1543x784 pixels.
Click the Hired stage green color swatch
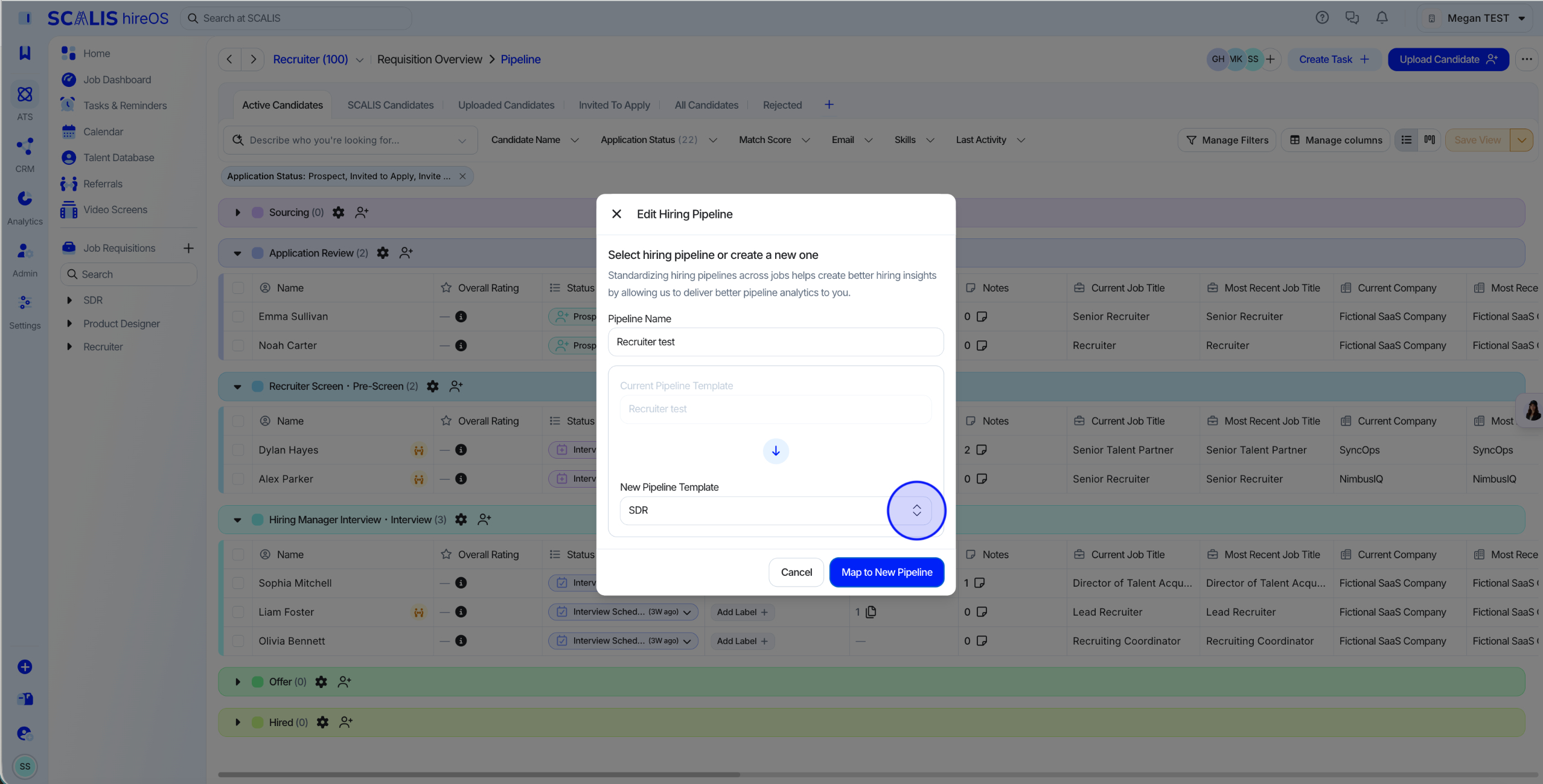(257, 722)
